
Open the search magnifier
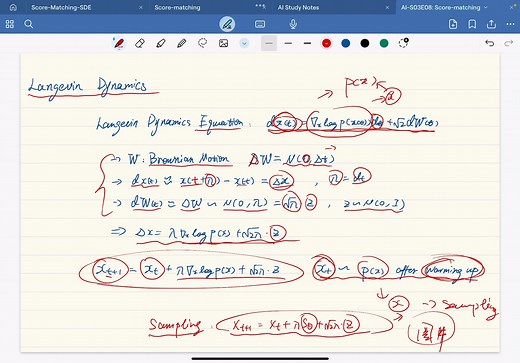(x=29, y=24)
